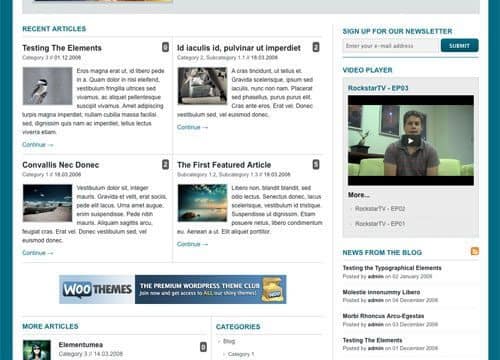Open comment count icon for Id iaculis id article
Screen dimensions: 500x360
[x=316, y=47]
